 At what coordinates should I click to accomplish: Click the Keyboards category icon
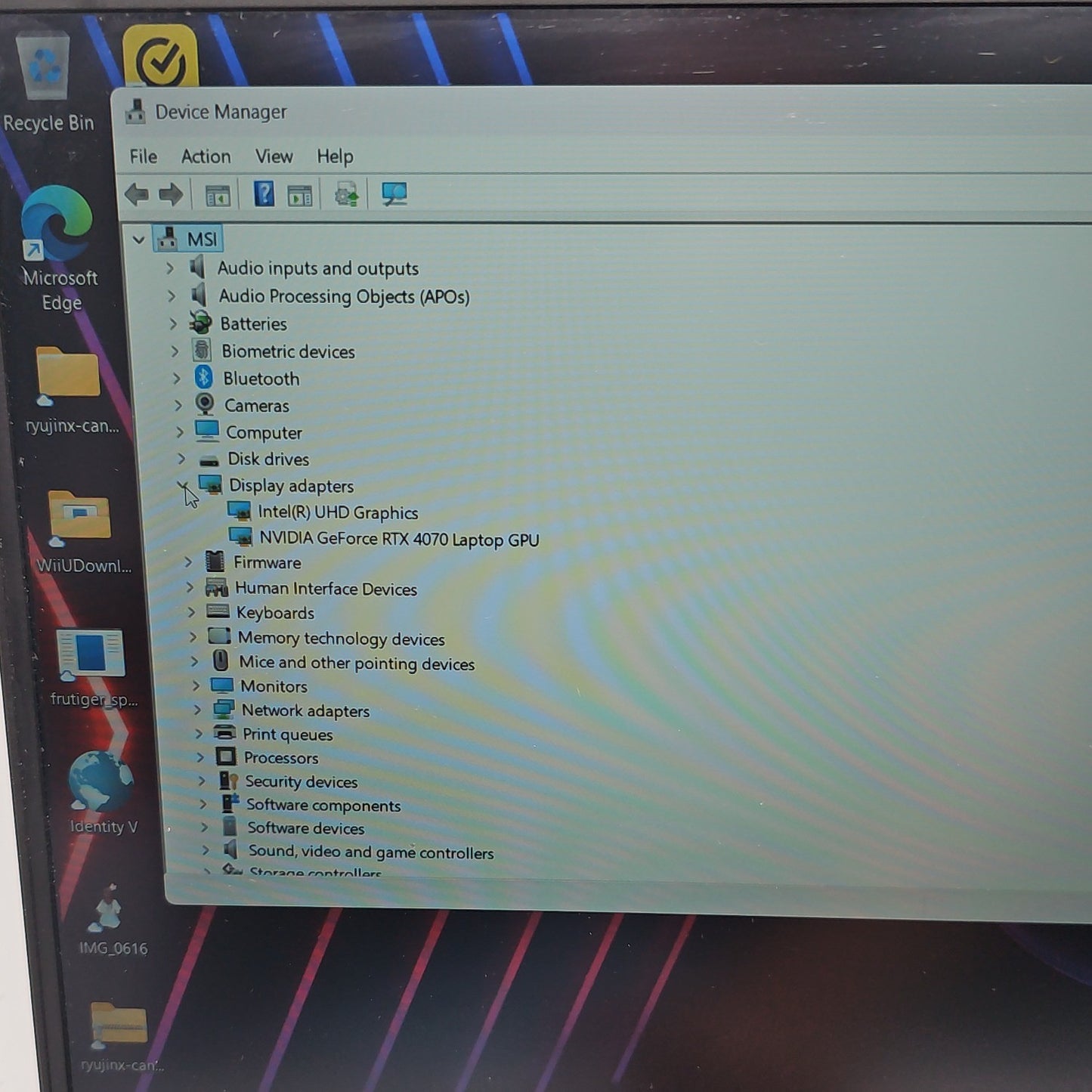218,611
